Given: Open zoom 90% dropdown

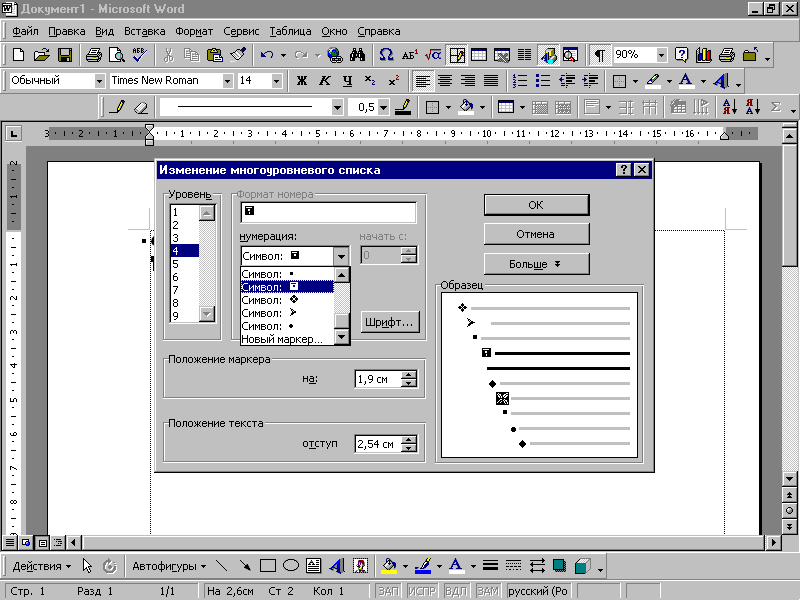Looking at the screenshot, I should [661, 55].
